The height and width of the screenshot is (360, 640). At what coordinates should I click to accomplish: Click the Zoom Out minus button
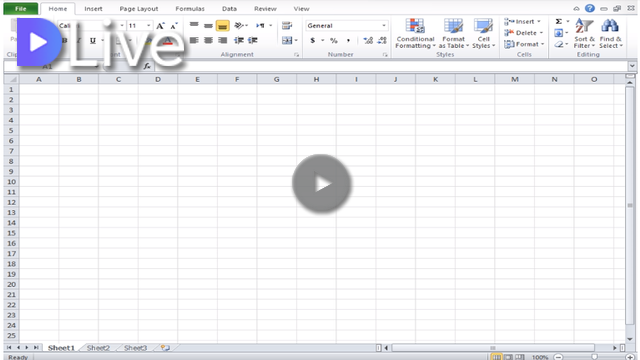click(x=558, y=357)
